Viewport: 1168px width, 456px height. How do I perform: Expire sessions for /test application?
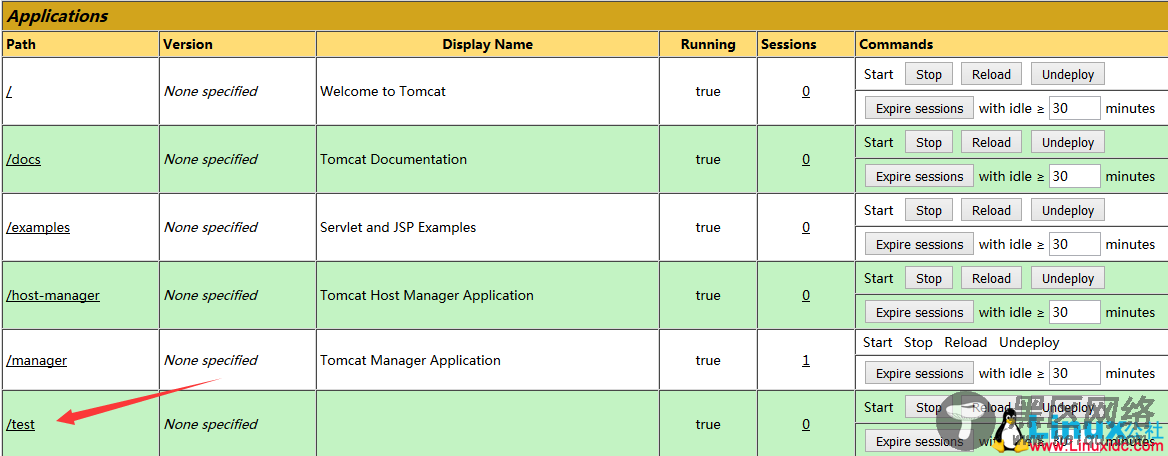[919, 442]
